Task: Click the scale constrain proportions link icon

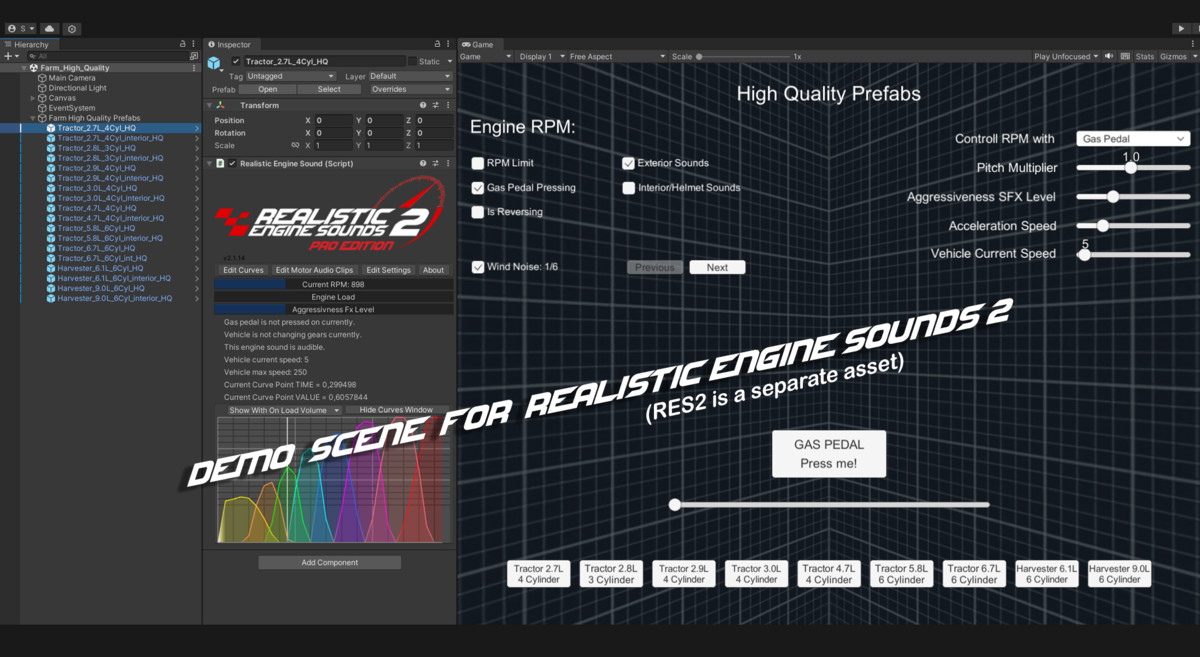Action: point(295,145)
